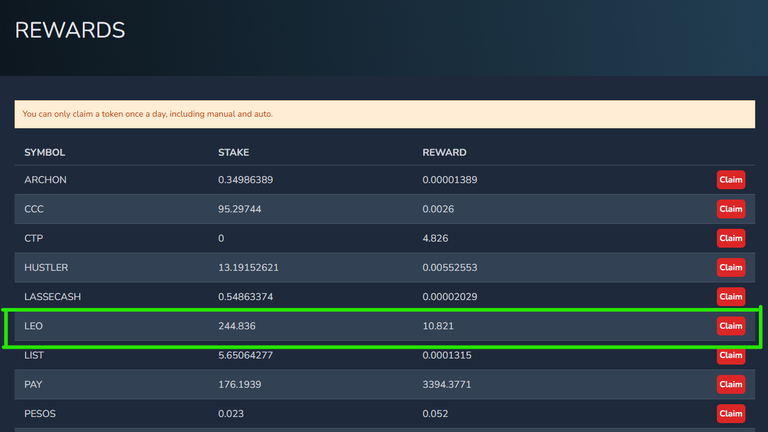Click PAY stake value 176.1939
This screenshot has width=768, height=432.
pos(240,384)
